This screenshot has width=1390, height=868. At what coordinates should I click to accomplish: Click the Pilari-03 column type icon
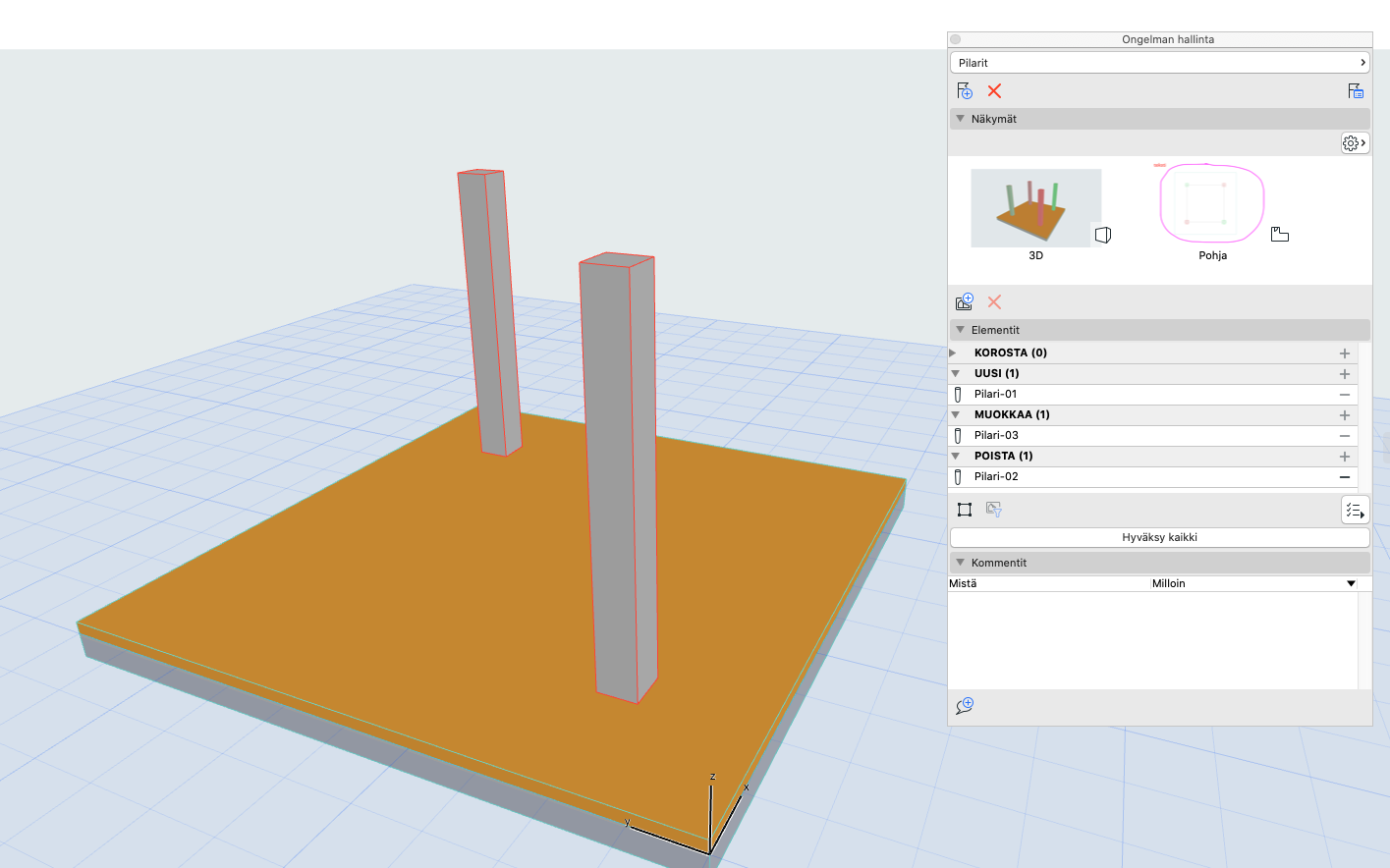click(x=959, y=435)
